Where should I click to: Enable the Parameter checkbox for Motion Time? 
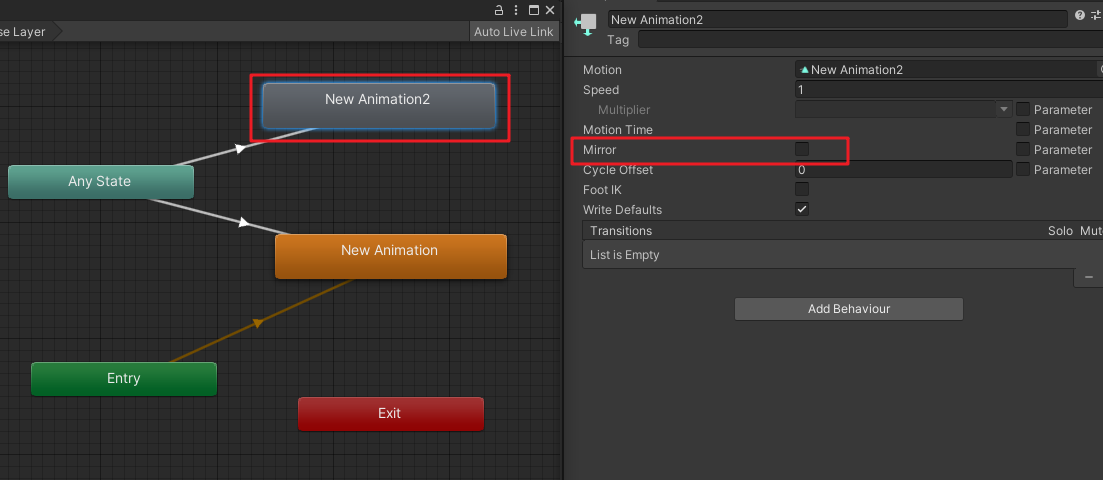click(x=1023, y=129)
